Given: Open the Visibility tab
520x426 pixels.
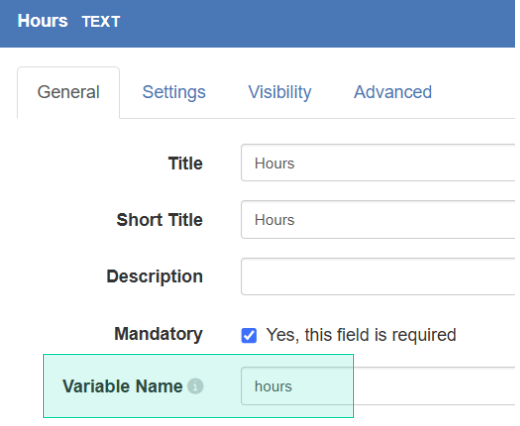Looking at the screenshot, I should [280, 92].
